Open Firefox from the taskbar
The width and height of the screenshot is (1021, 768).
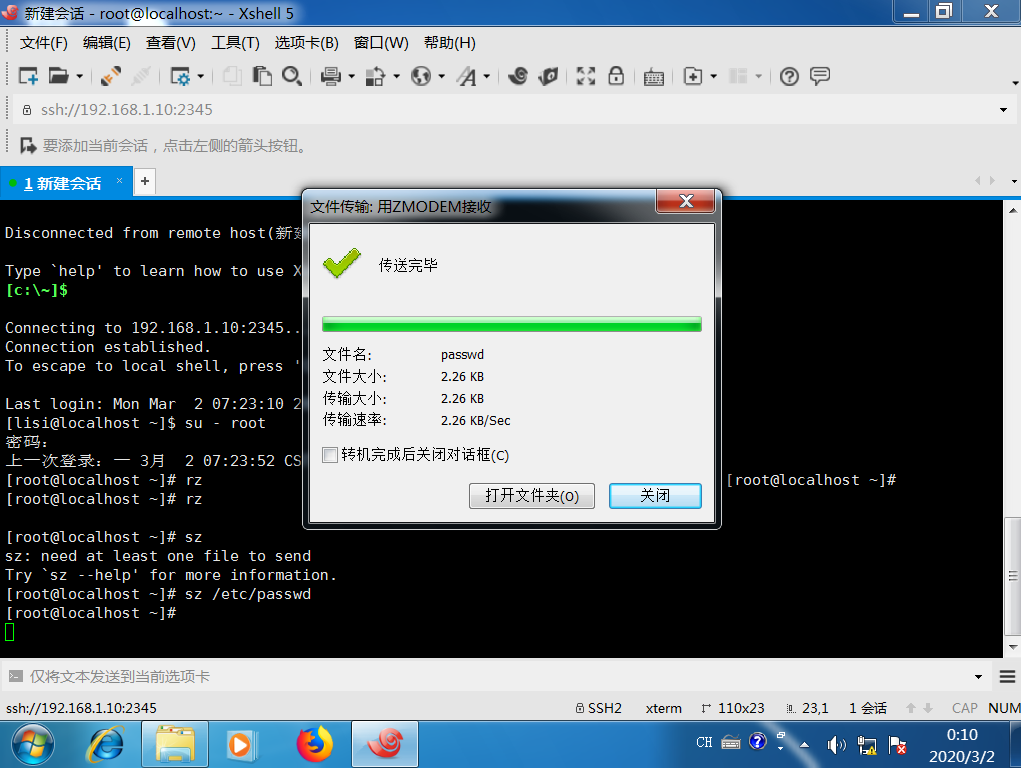pos(315,744)
